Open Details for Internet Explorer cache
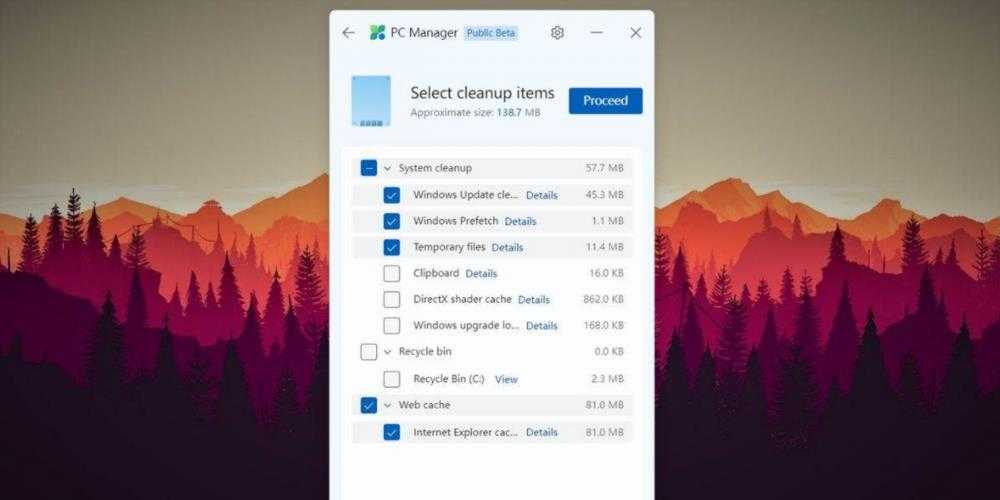The width and height of the screenshot is (1000, 500). tap(542, 432)
